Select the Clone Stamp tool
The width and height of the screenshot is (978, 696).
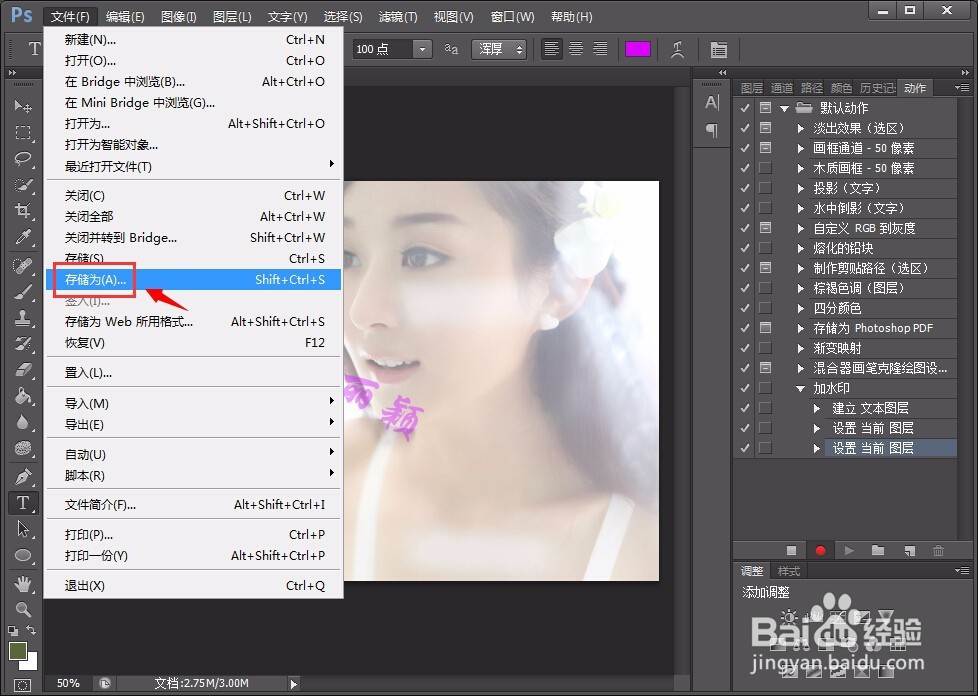23,318
